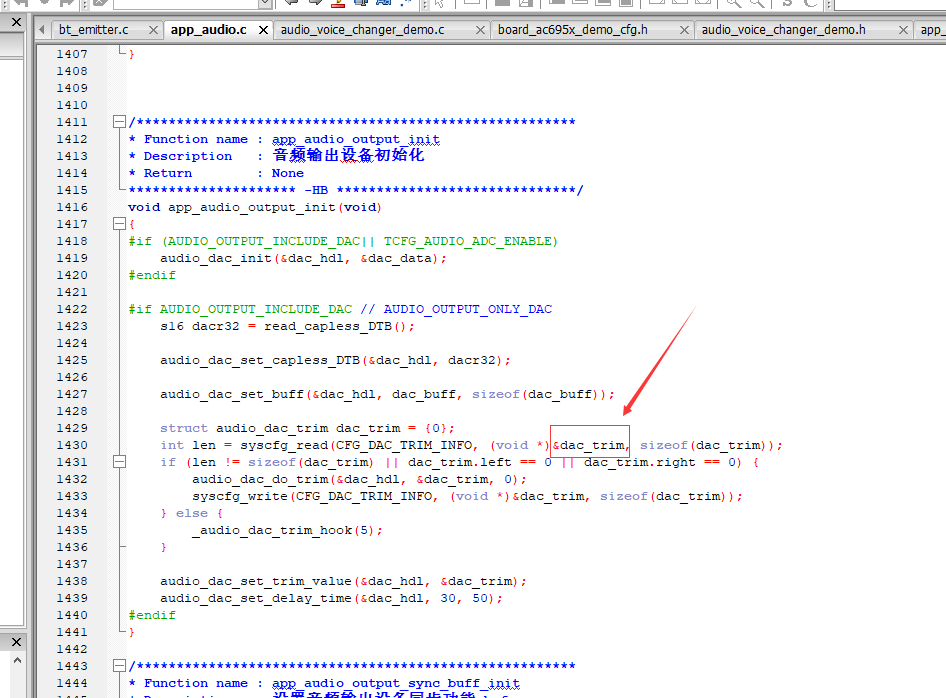The width and height of the screenshot is (946, 698).
Task: Close the upper left side panel
Action: coord(16,22)
